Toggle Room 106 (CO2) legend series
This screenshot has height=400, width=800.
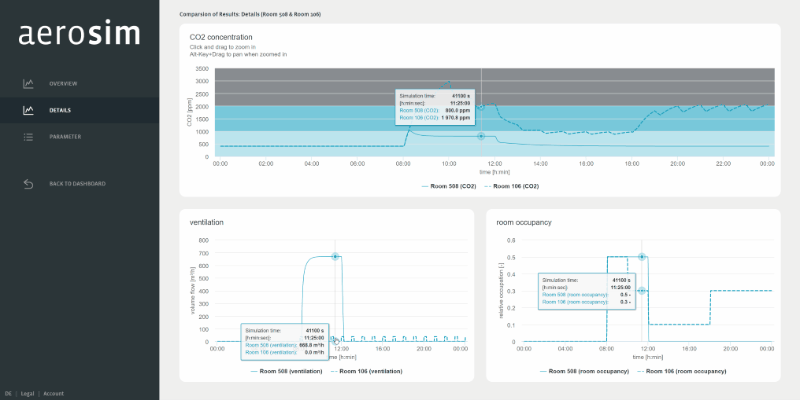tap(517, 185)
